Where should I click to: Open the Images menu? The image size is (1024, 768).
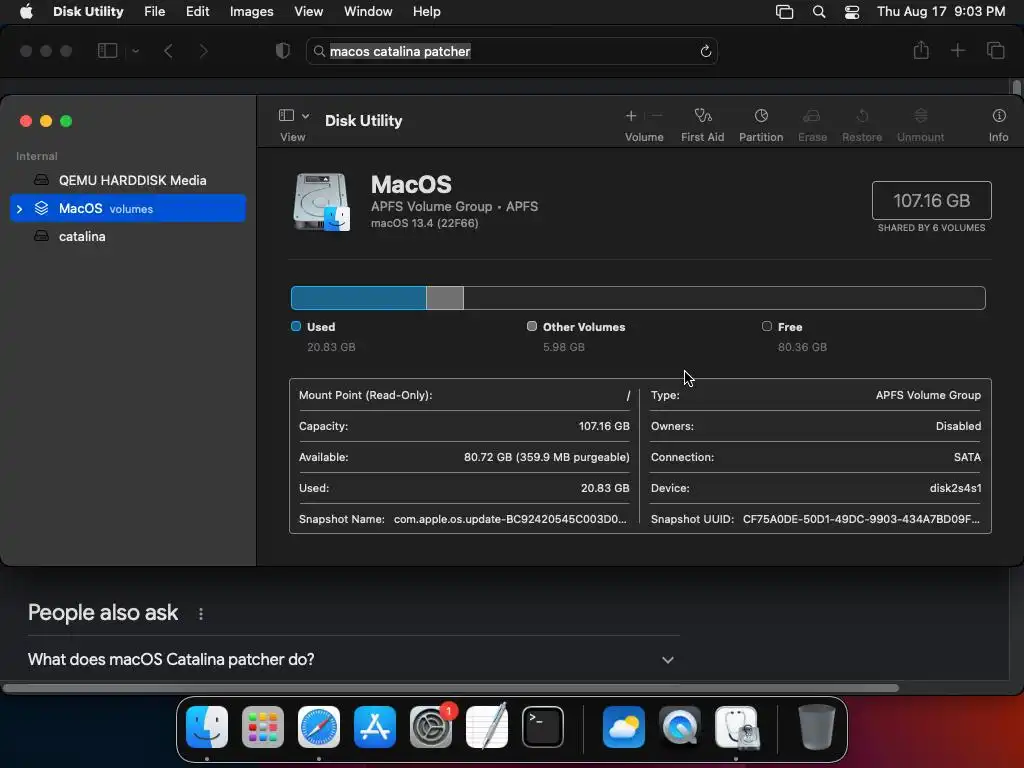pyautogui.click(x=251, y=12)
